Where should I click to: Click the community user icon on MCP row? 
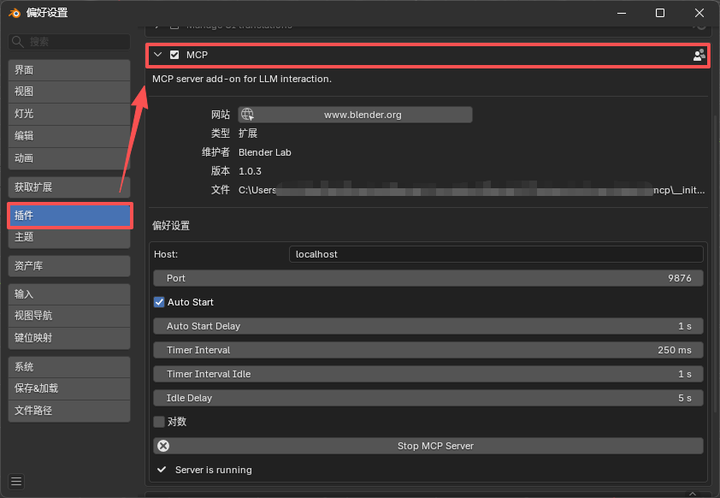tap(699, 55)
